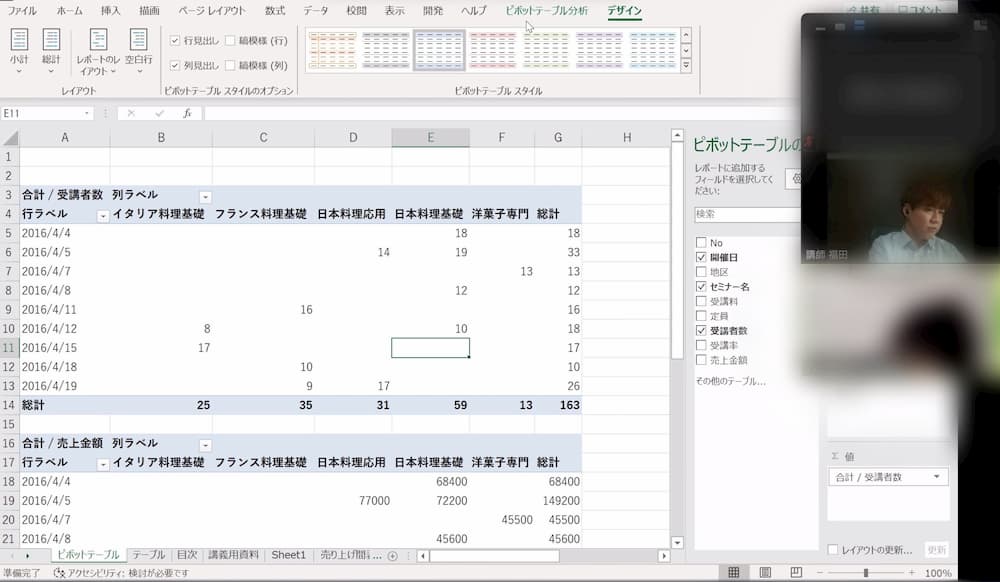Click the その他のテーブル... link
Image resolution: width=1000 pixels, height=582 pixels.
732,381
